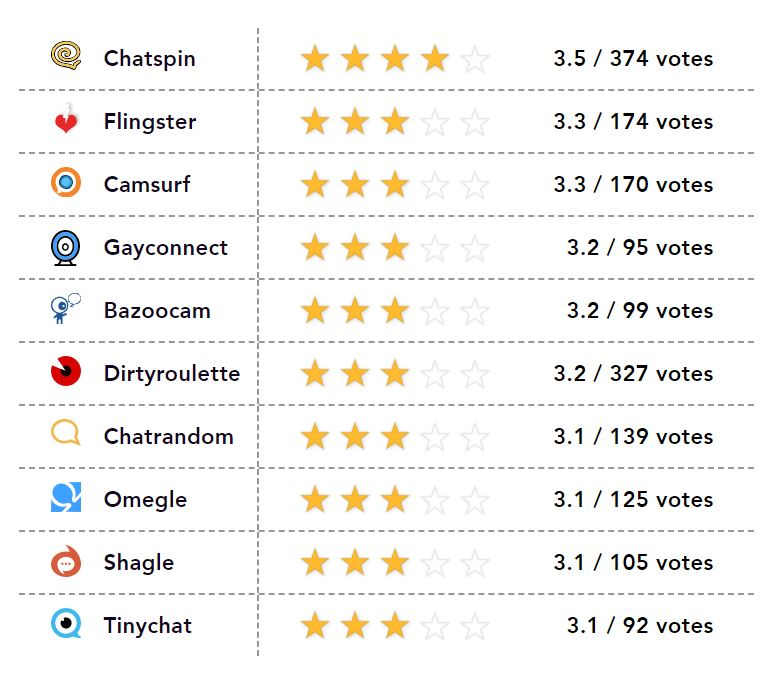
Task: Click the Tinychat blue eye icon
Action: (x=65, y=625)
